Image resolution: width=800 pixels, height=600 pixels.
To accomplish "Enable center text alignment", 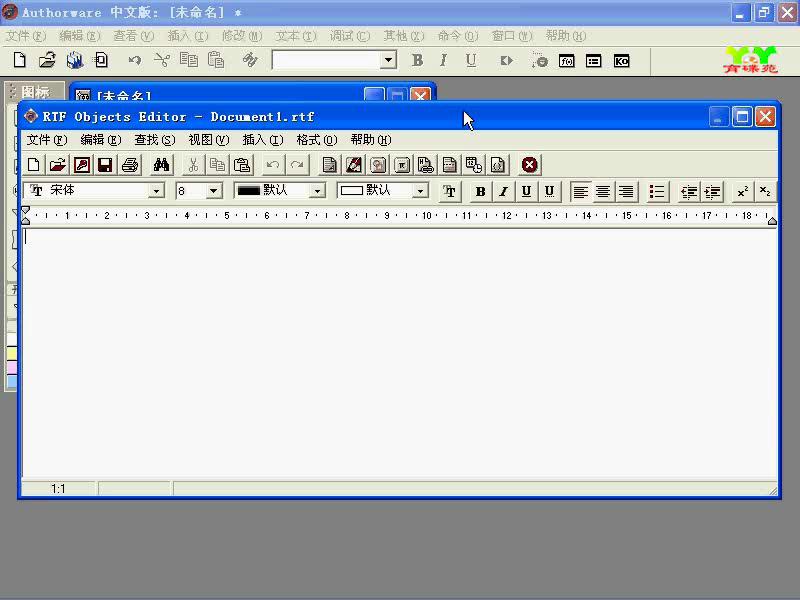I will coord(603,192).
